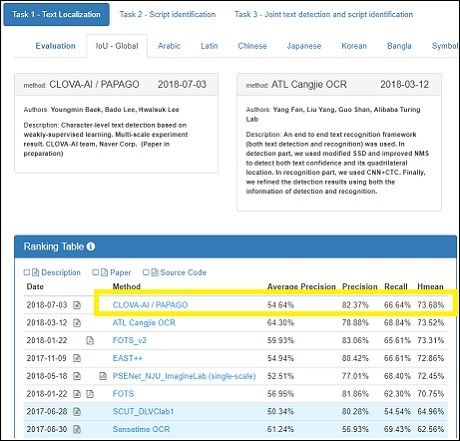Image resolution: width=460 pixels, height=441 pixels.
Task: Tick the Paper checkbox
Action: click(x=96, y=272)
